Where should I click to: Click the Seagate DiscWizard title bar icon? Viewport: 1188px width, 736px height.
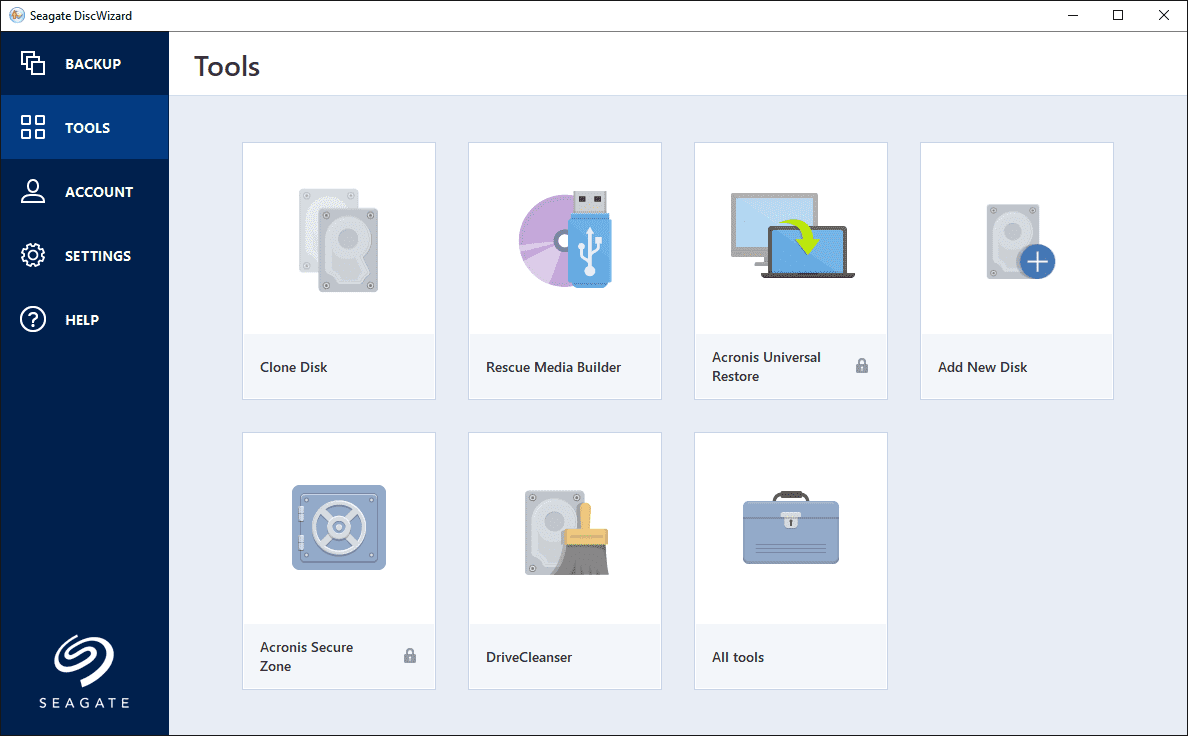tap(17, 15)
